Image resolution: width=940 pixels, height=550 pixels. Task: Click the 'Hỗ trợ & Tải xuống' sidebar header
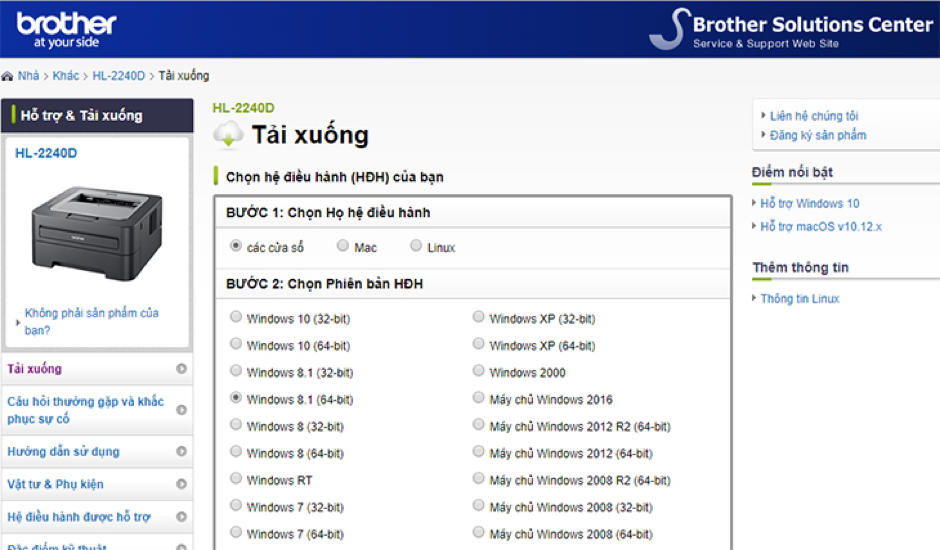click(x=97, y=115)
